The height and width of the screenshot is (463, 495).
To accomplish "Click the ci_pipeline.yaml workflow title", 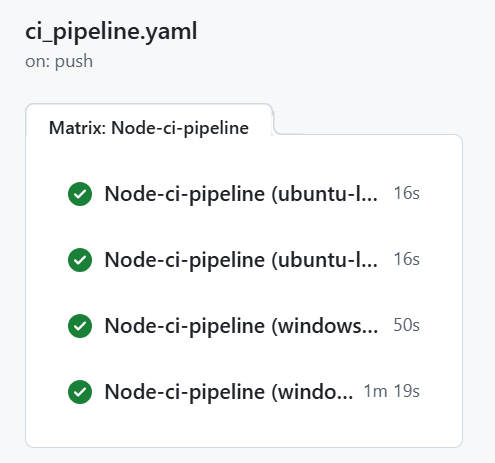I will tap(111, 32).
